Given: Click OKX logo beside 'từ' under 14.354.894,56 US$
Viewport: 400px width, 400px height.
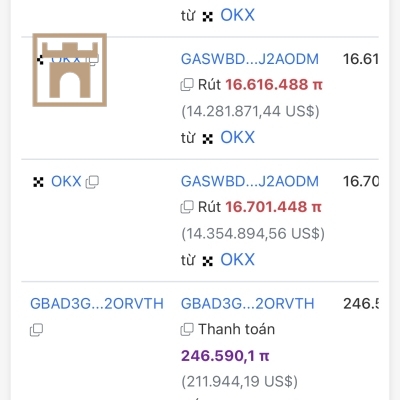Looking at the screenshot, I should click(208, 261).
